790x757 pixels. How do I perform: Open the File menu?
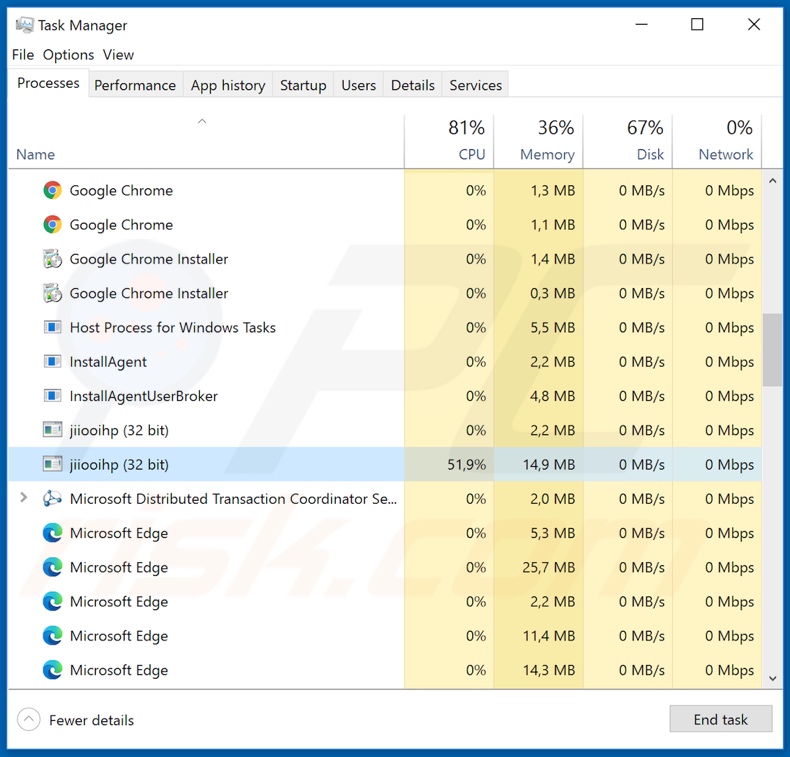[x=23, y=54]
